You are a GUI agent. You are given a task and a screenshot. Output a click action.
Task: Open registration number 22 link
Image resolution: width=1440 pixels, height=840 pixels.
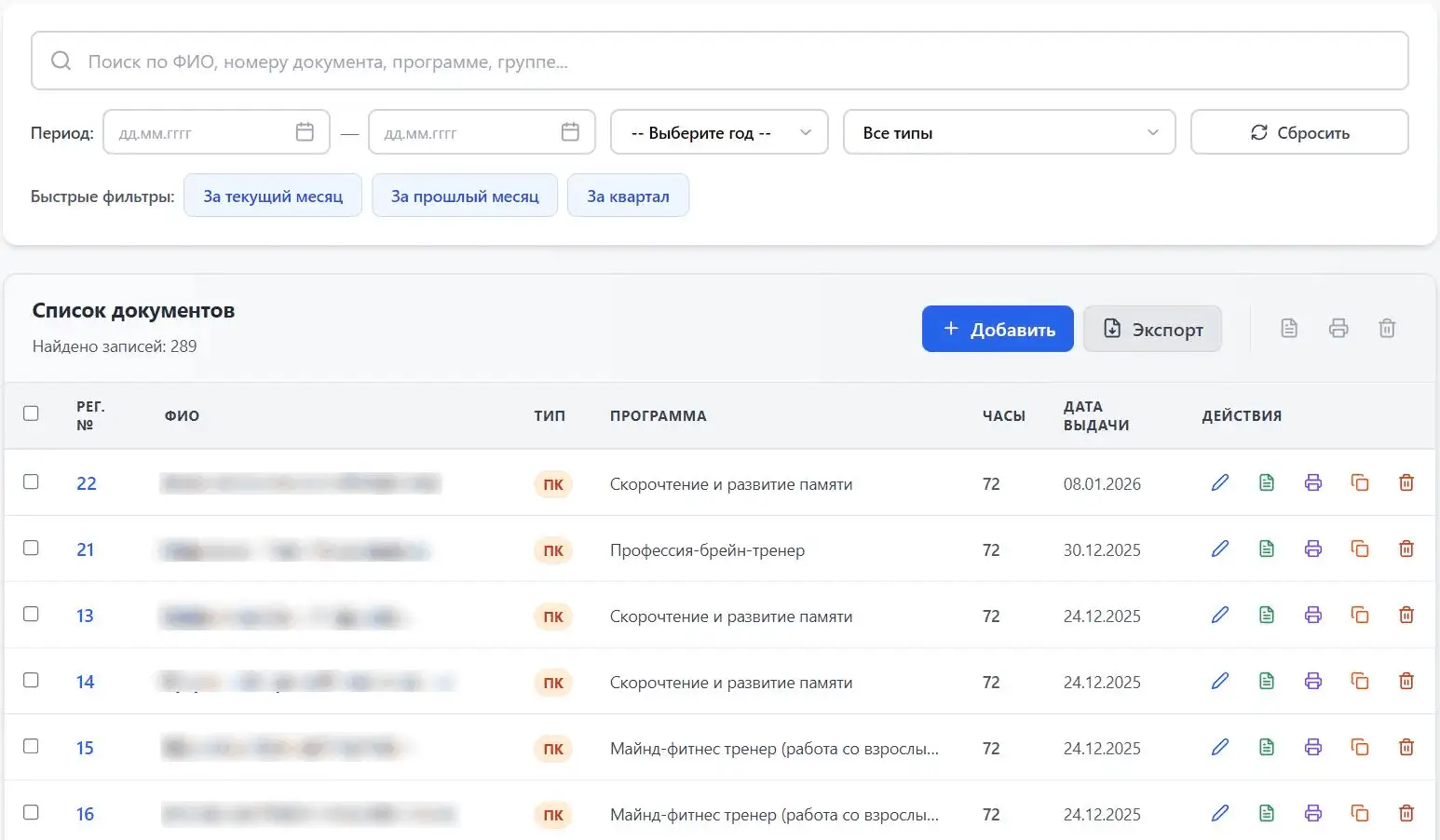coord(87,483)
